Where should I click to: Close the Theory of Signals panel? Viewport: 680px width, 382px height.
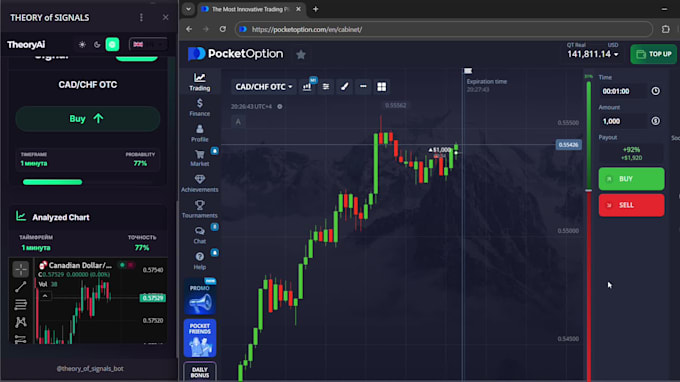(x=165, y=17)
